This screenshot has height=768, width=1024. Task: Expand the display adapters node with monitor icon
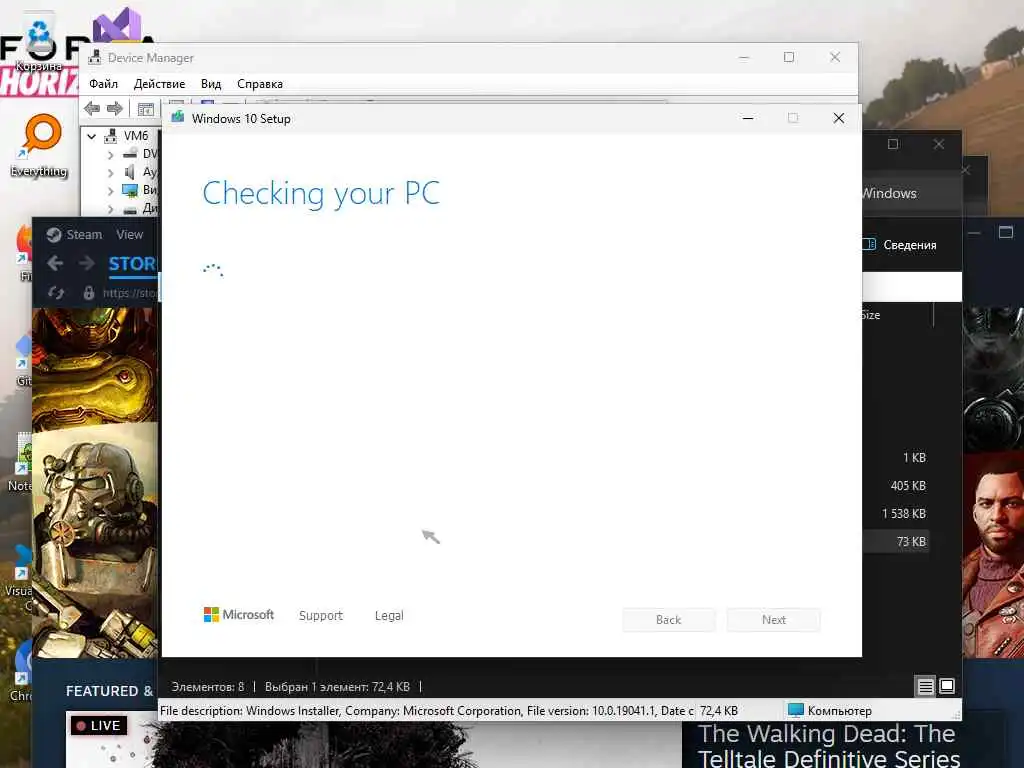coord(110,191)
